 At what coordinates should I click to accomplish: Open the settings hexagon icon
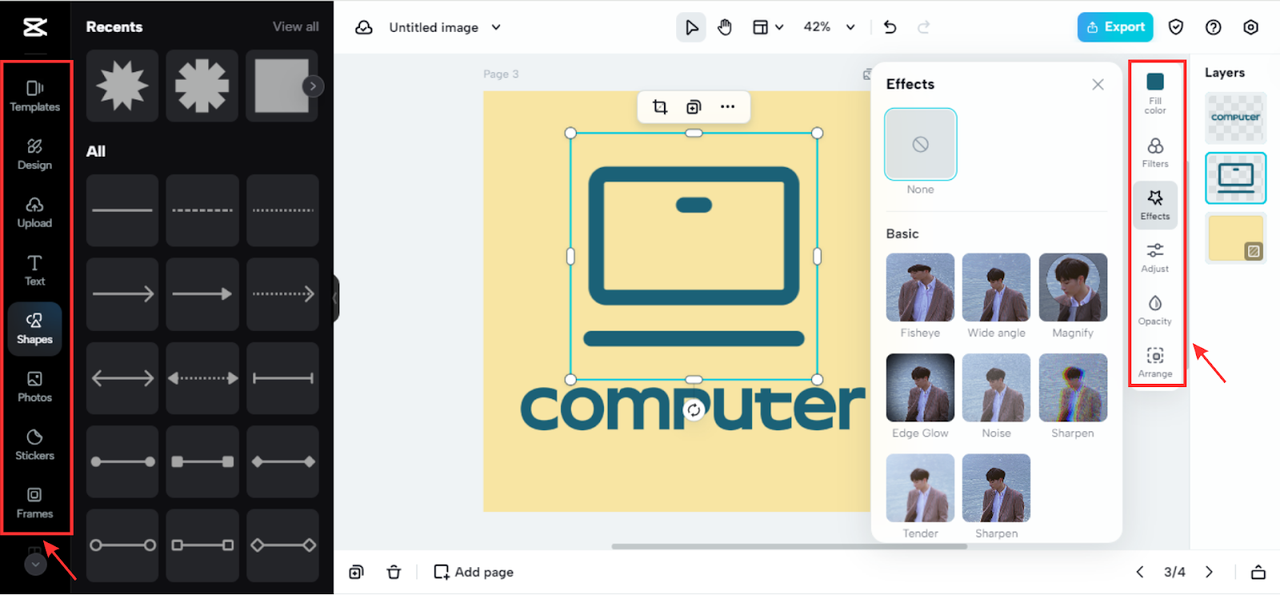[x=1251, y=27]
